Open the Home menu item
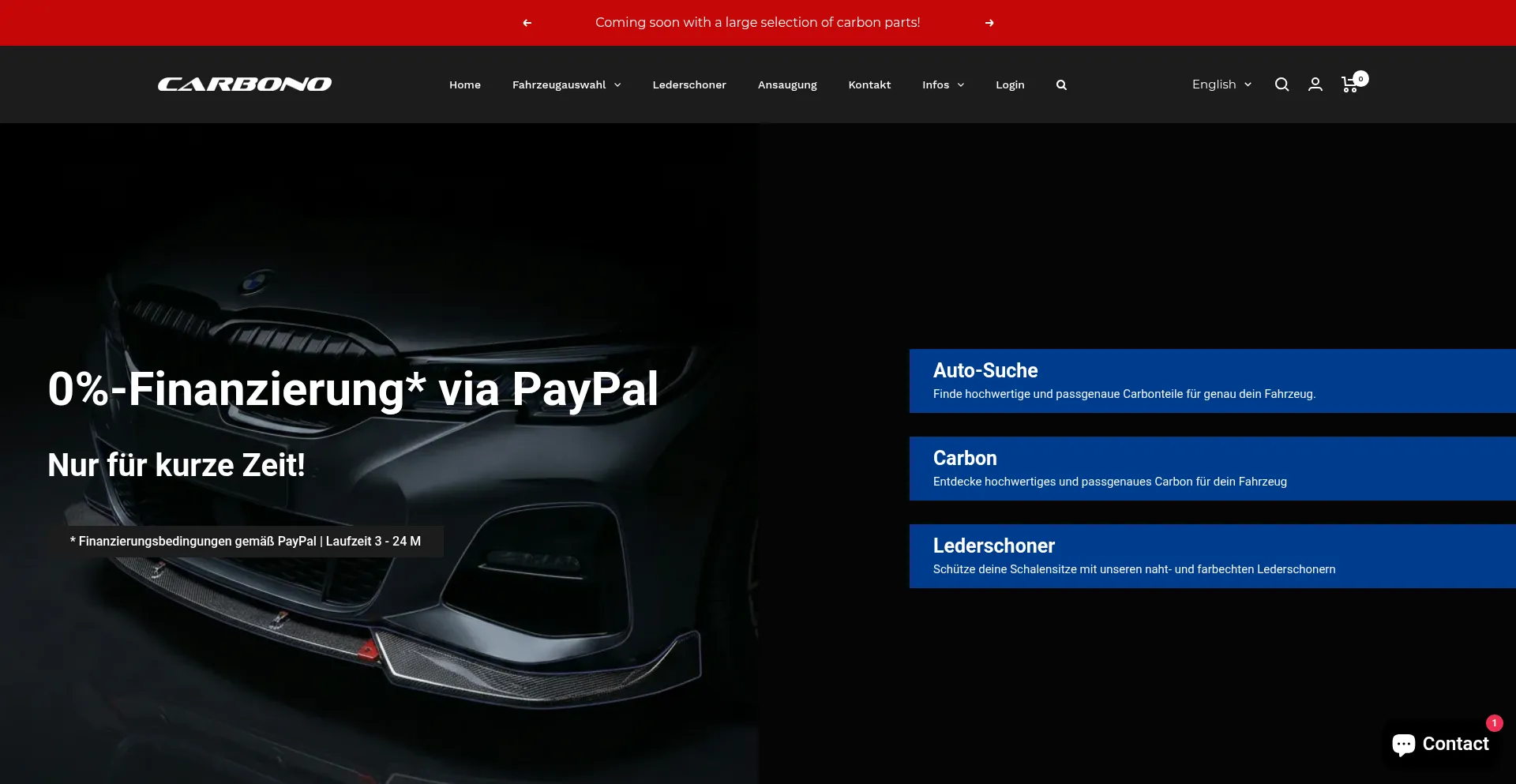The width and height of the screenshot is (1516, 784). click(x=465, y=84)
